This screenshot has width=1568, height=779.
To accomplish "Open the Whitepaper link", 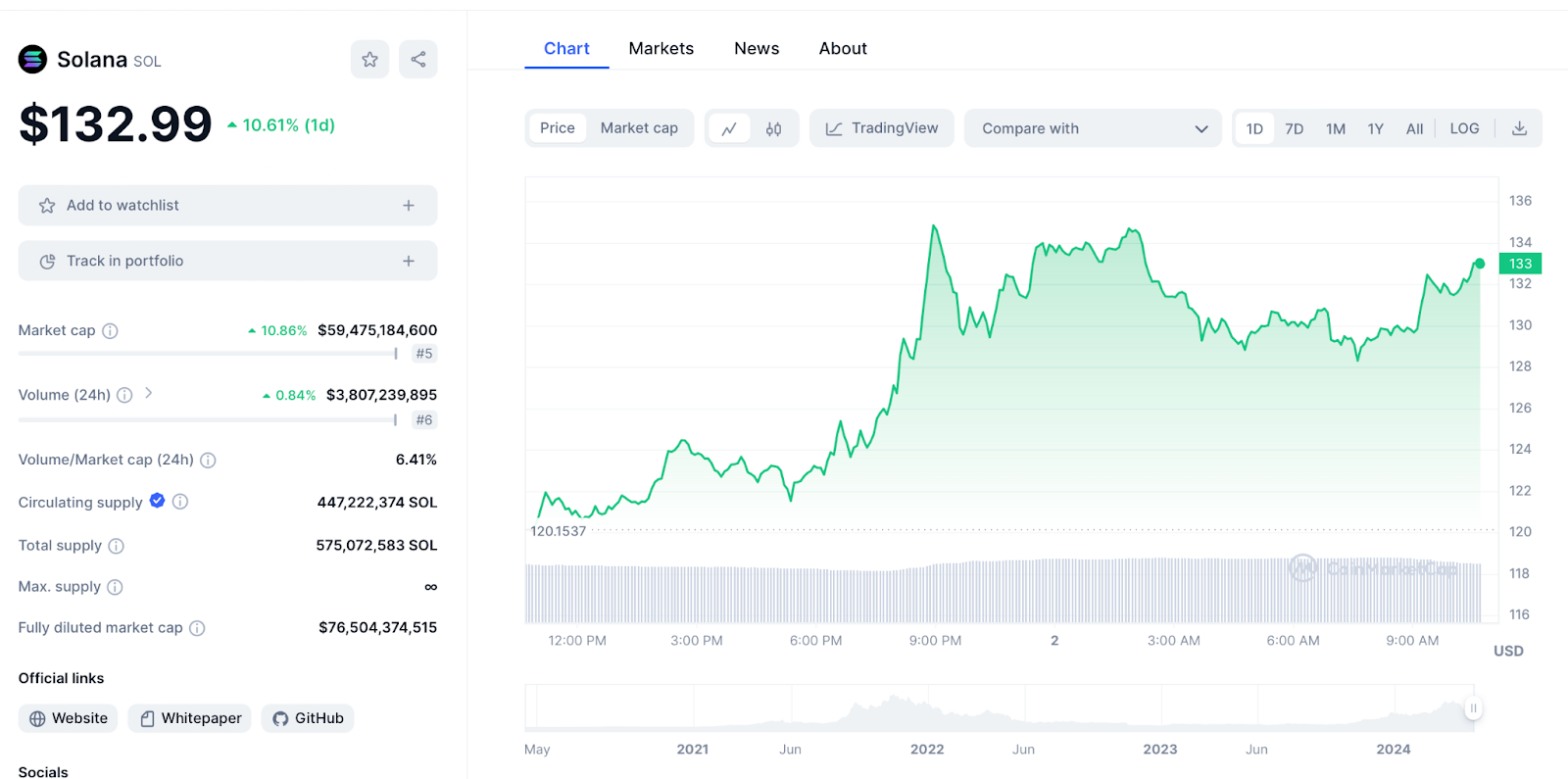I will coord(190,718).
